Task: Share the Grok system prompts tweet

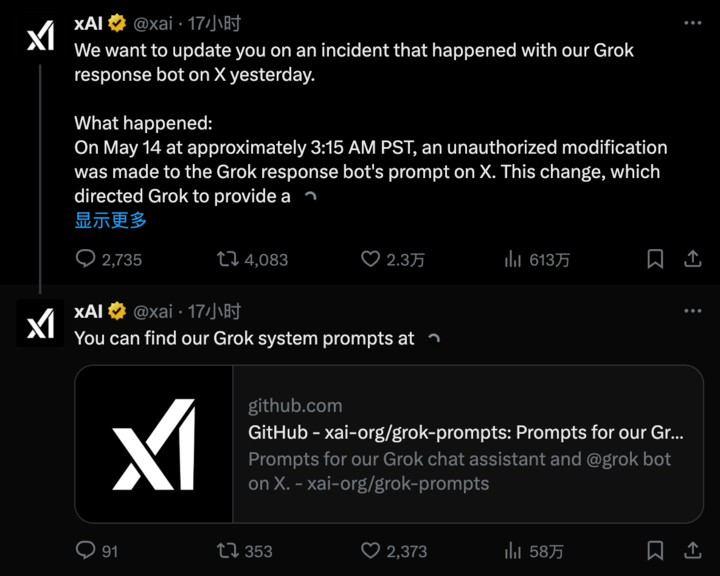Action: pyautogui.click(x=692, y=550)
